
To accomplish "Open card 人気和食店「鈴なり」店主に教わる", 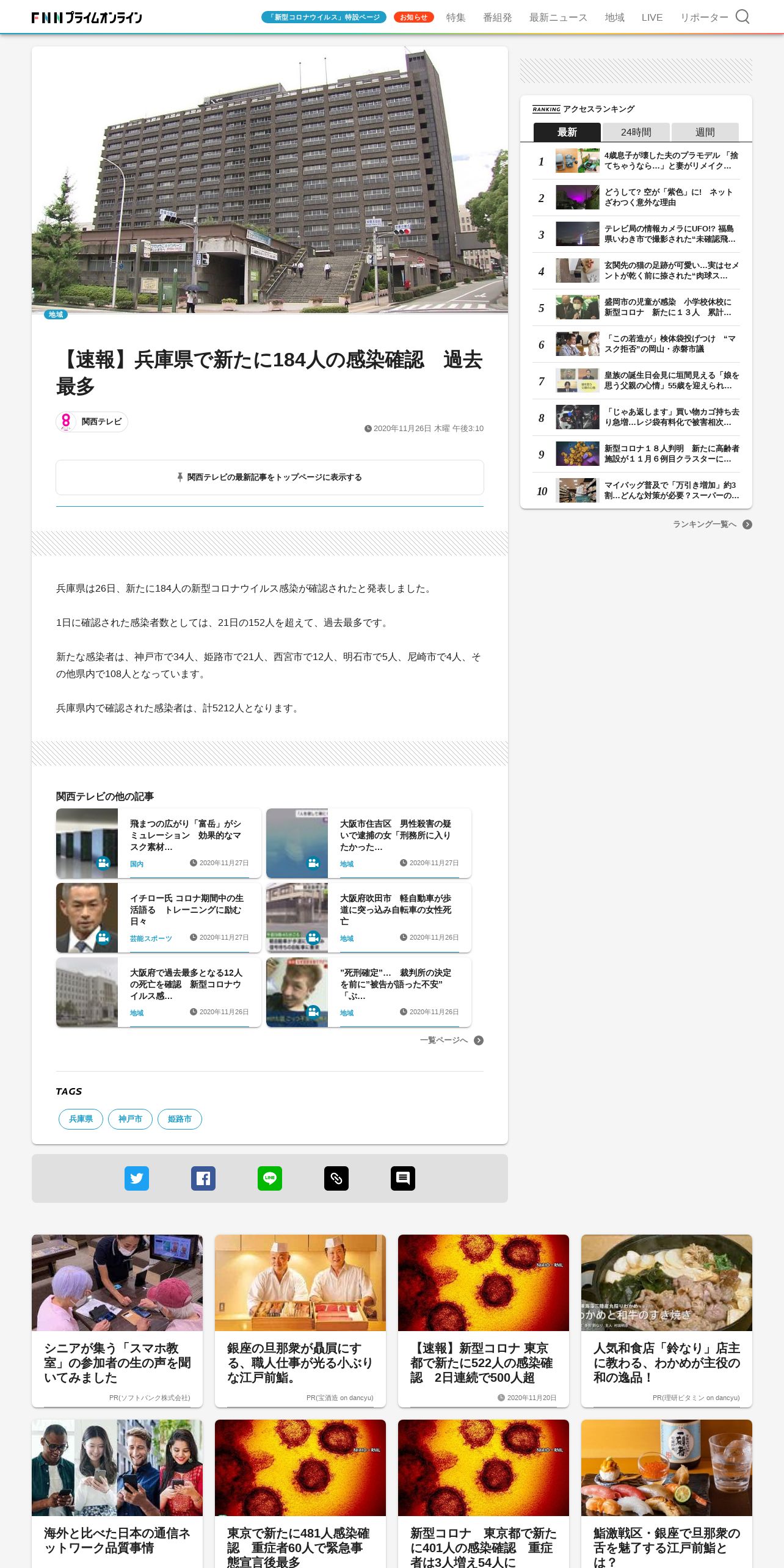I will 667,1321.
